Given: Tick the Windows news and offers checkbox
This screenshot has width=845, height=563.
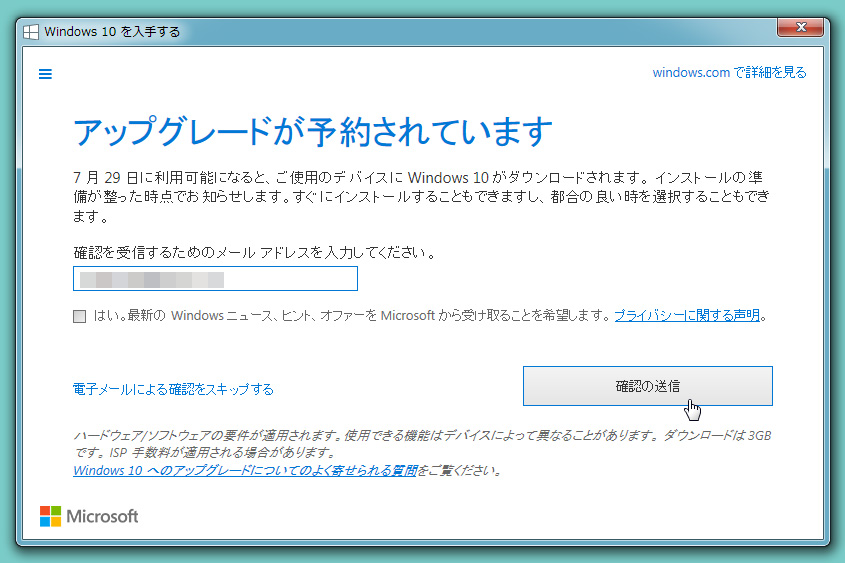Looking at the screenshot, I should [x=80, y=316].
